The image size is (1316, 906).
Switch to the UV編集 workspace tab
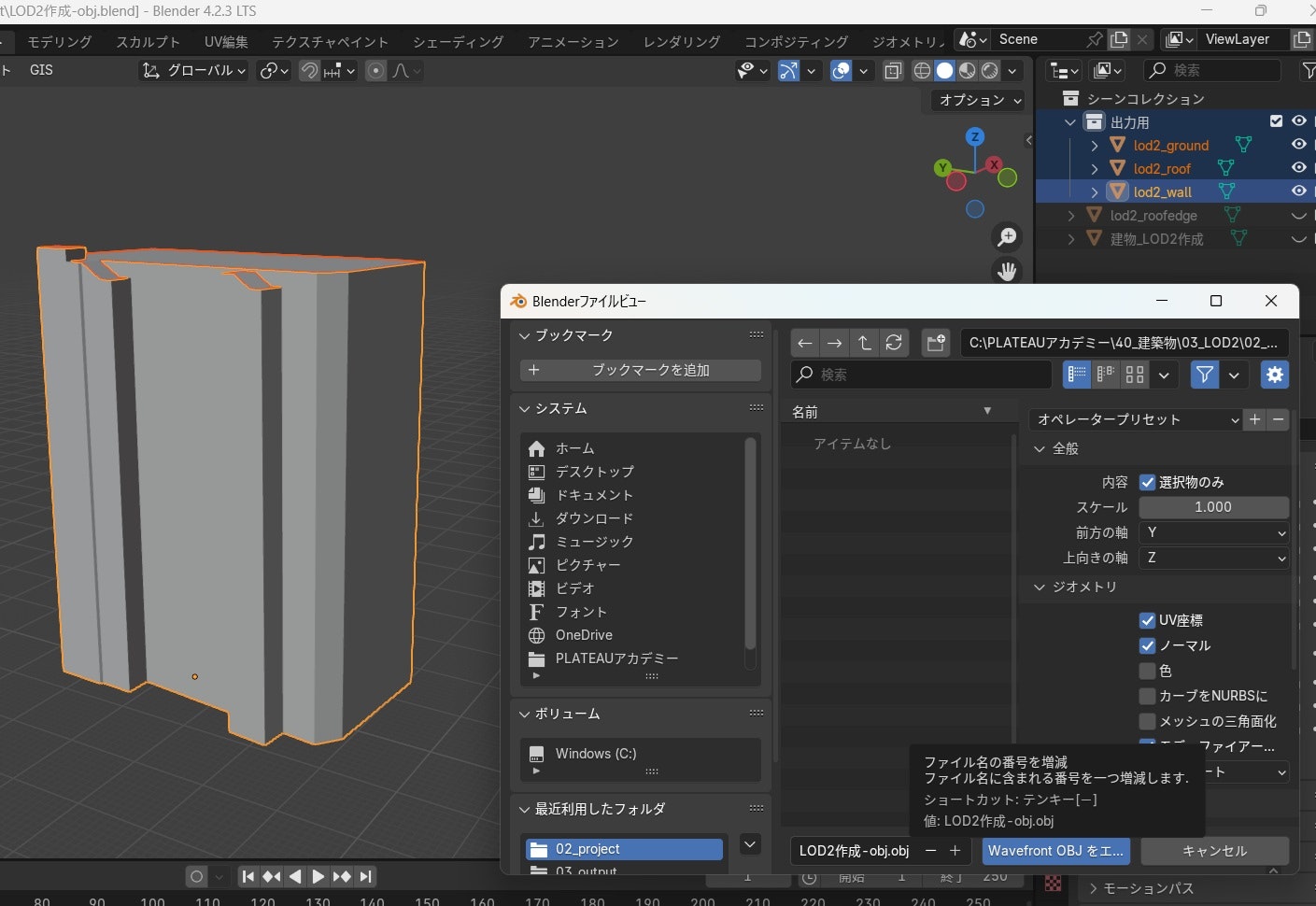(x=226, y=42)
